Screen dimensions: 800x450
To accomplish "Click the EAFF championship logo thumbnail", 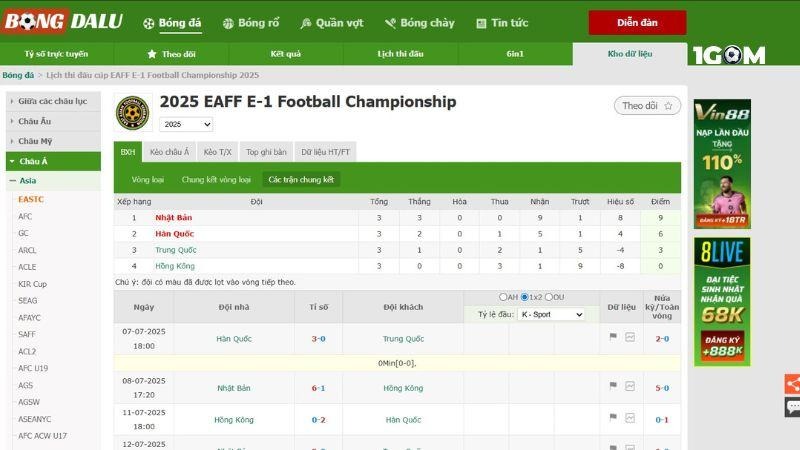I will coord(132,111).
